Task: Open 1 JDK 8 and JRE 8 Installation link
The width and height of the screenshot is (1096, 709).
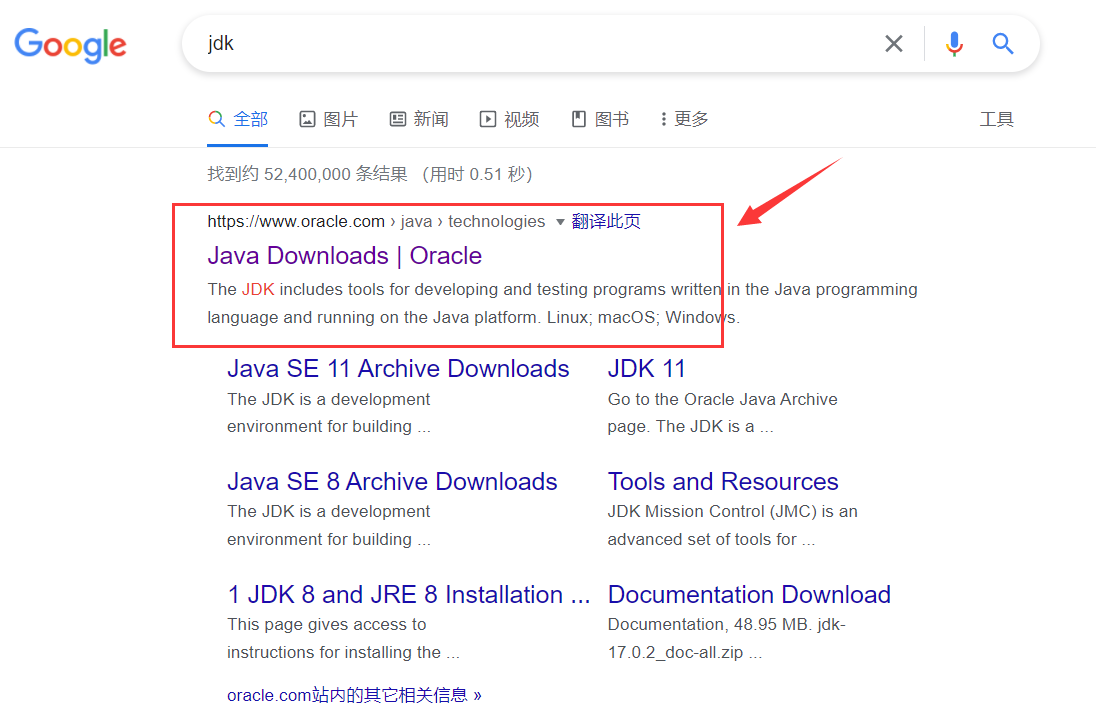Action: point(409,595)
